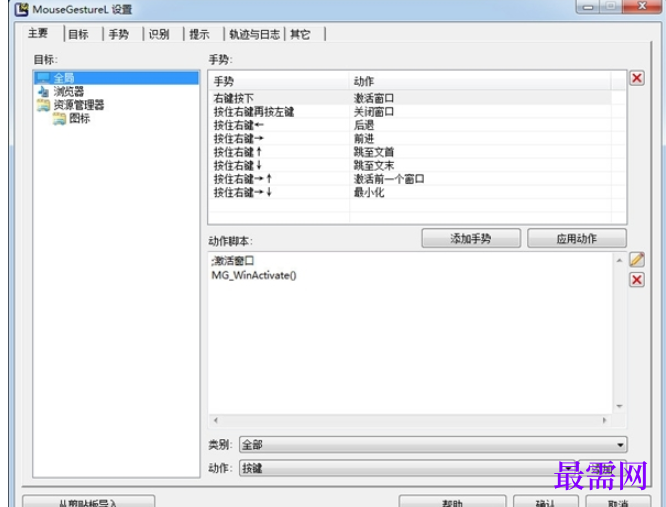Click the 添加手势 button

[471, 238]
